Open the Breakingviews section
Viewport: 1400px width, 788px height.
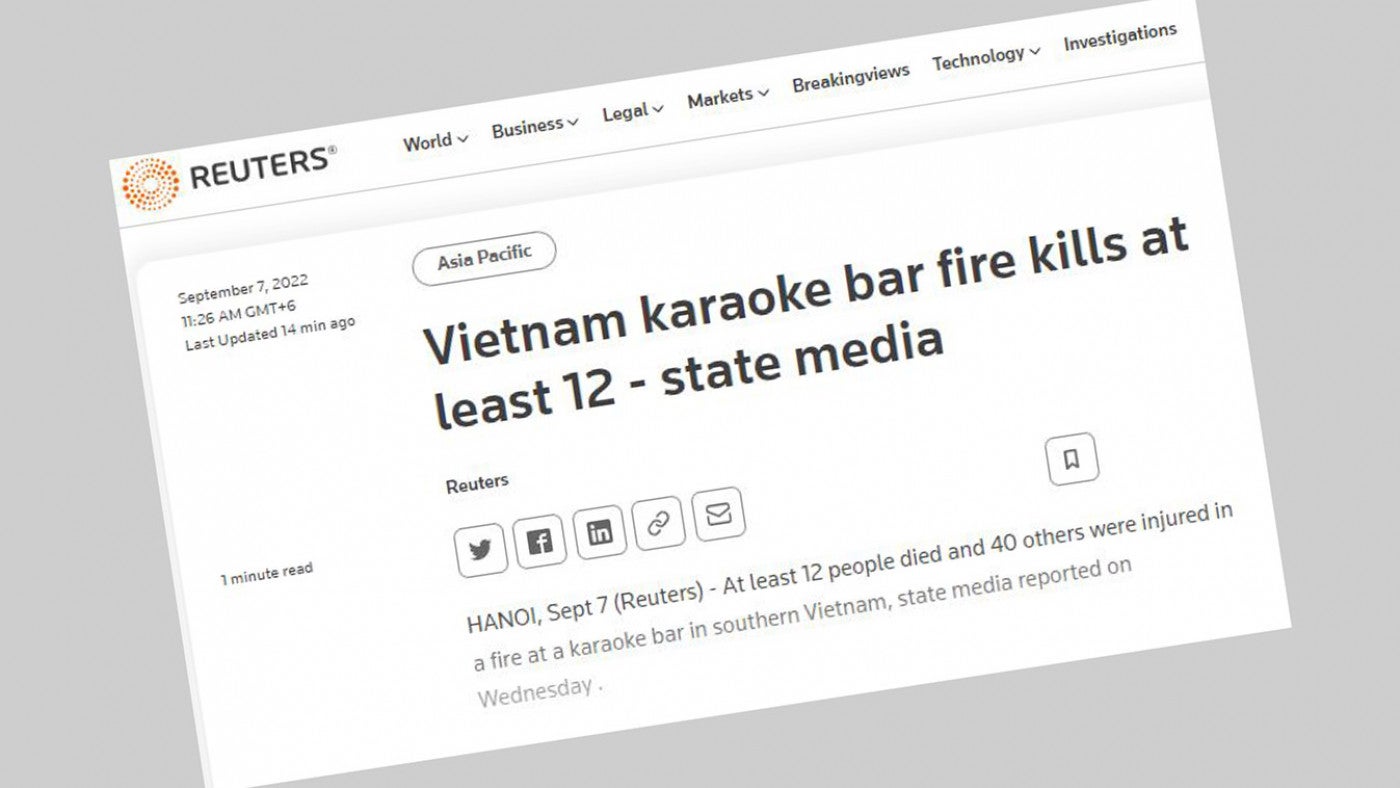tap(851, 78)
